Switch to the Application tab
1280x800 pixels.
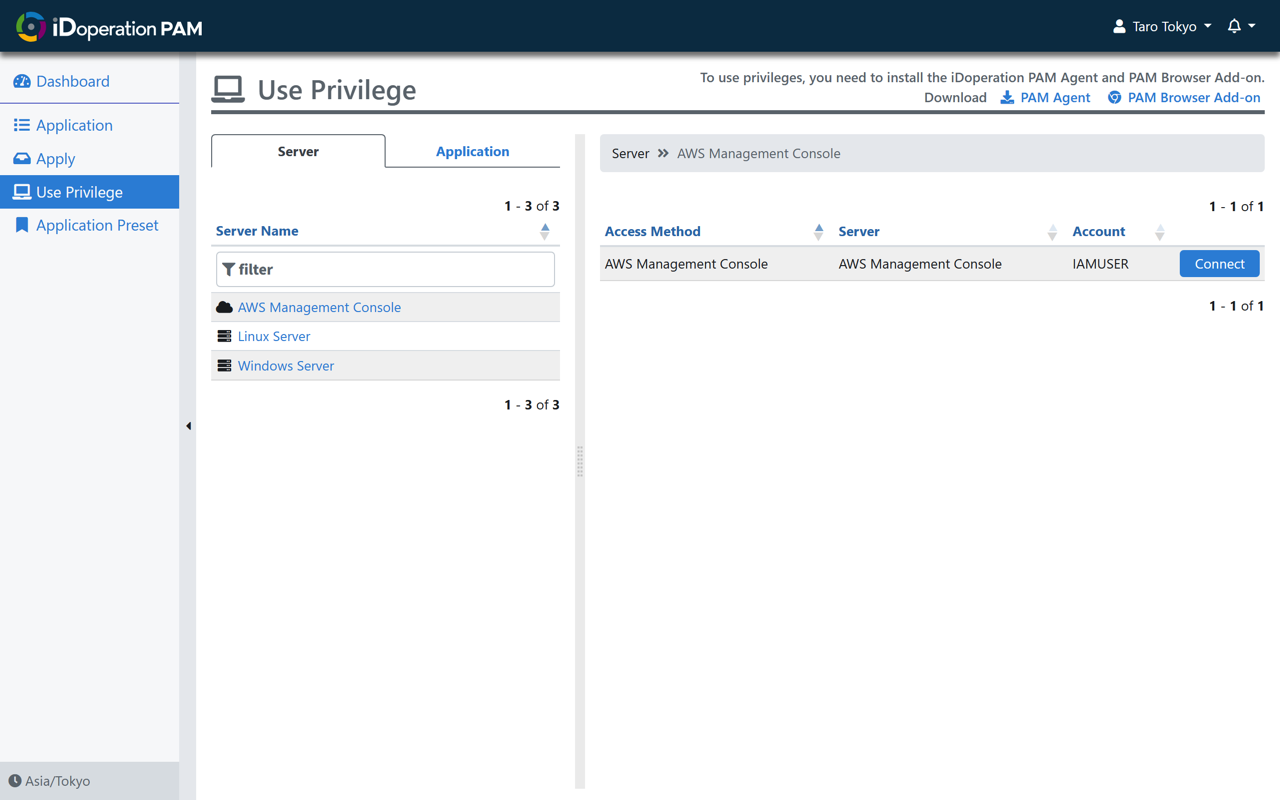tap(472, 151)
